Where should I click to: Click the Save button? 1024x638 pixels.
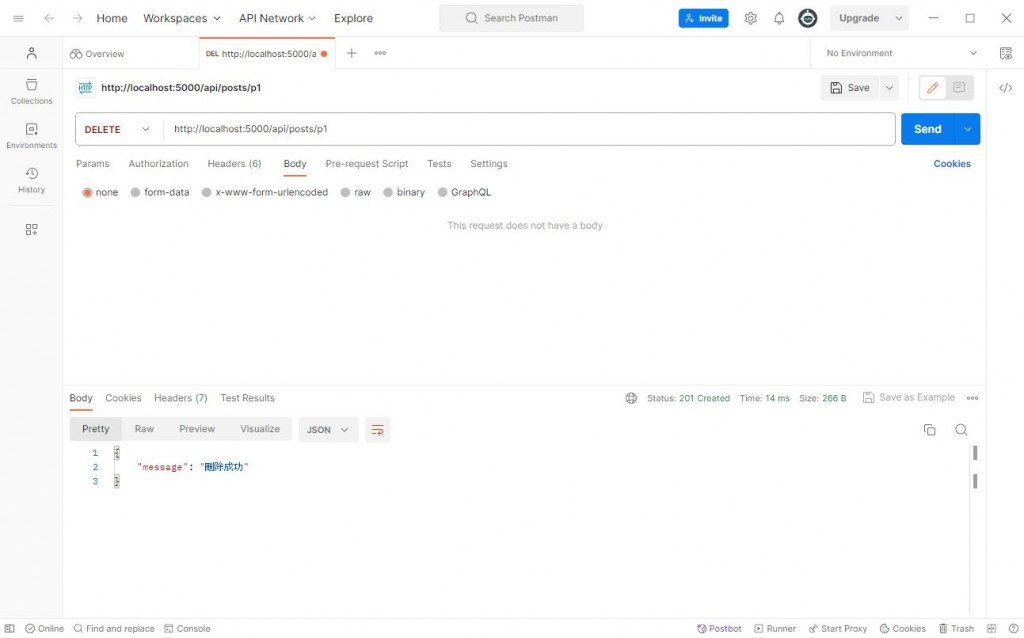tap(850, 88)
